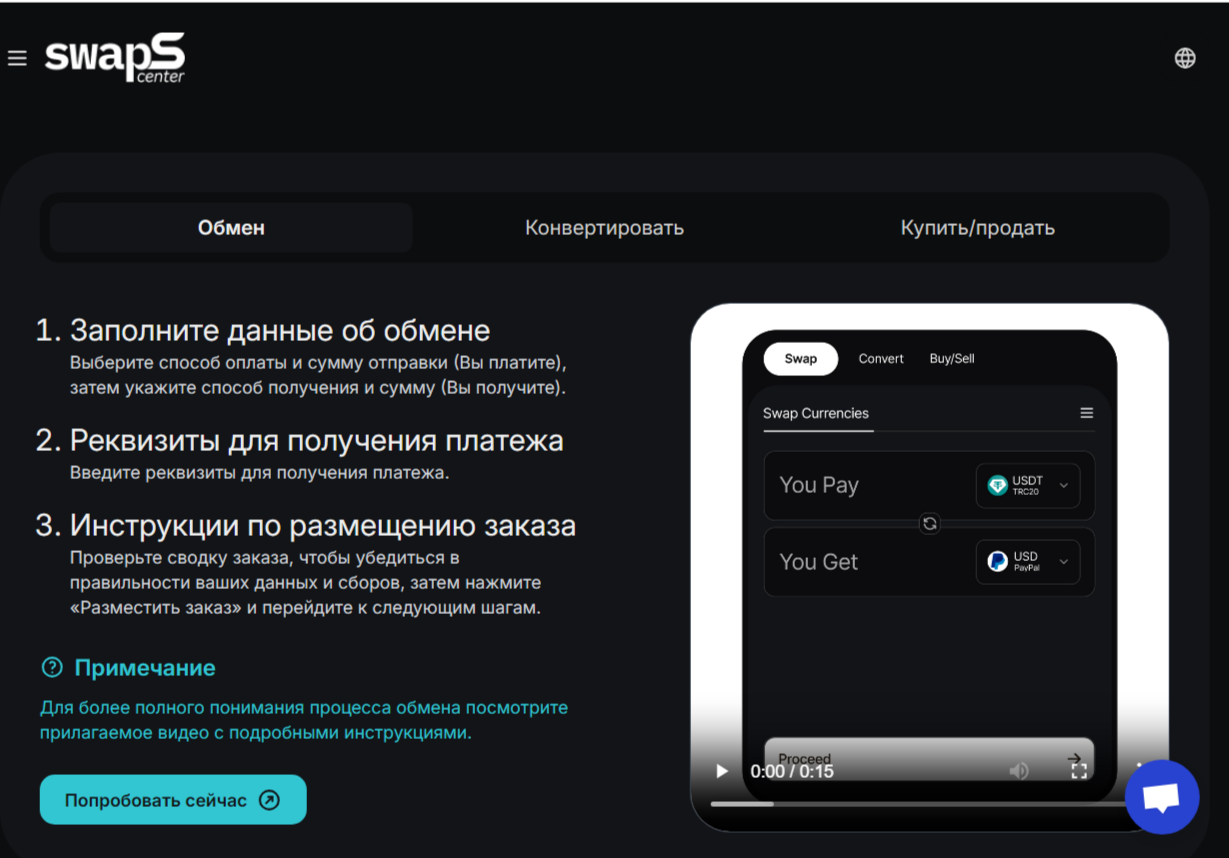This screenshot has width=1229, height=858.
Task: Click the Buy/Sell pill in the preview
Action: click(x=951, y=359)
